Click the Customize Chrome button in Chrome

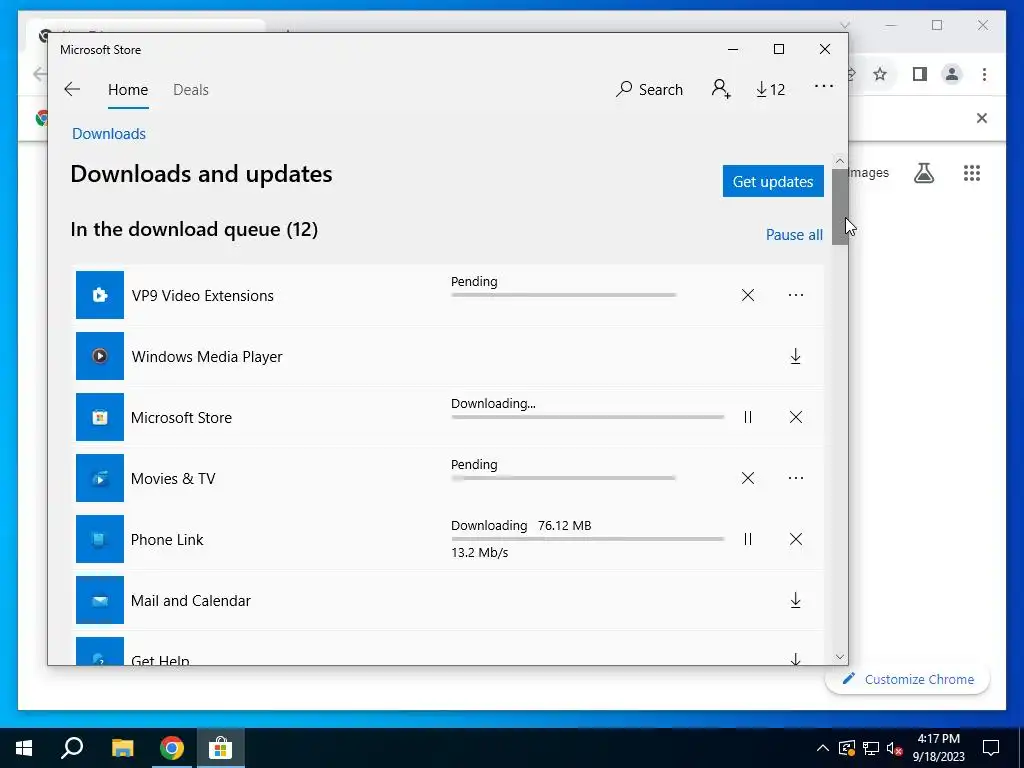908,679
